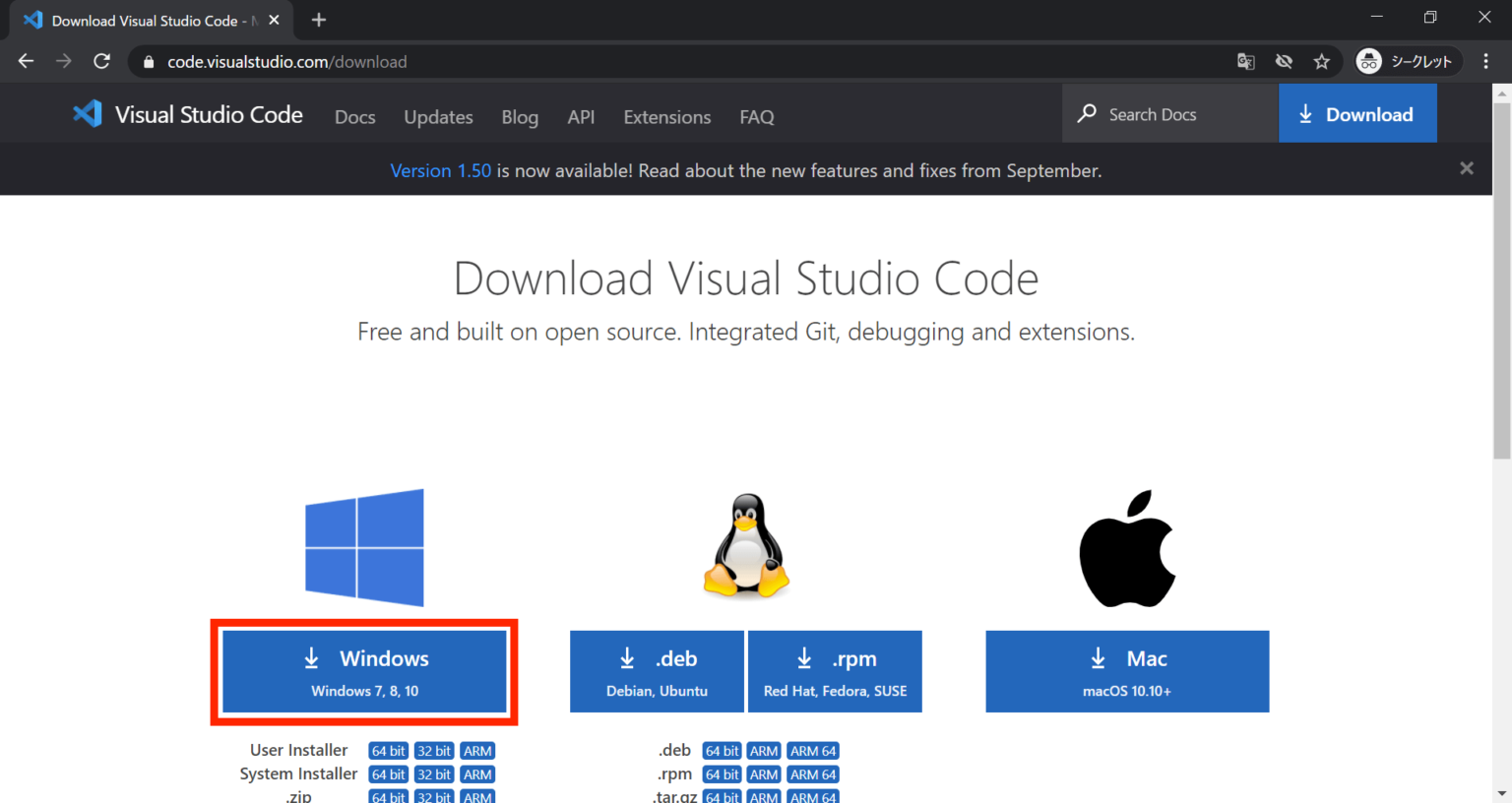
Task: Click the incognito profile icon
Action: coord(1368,61)
